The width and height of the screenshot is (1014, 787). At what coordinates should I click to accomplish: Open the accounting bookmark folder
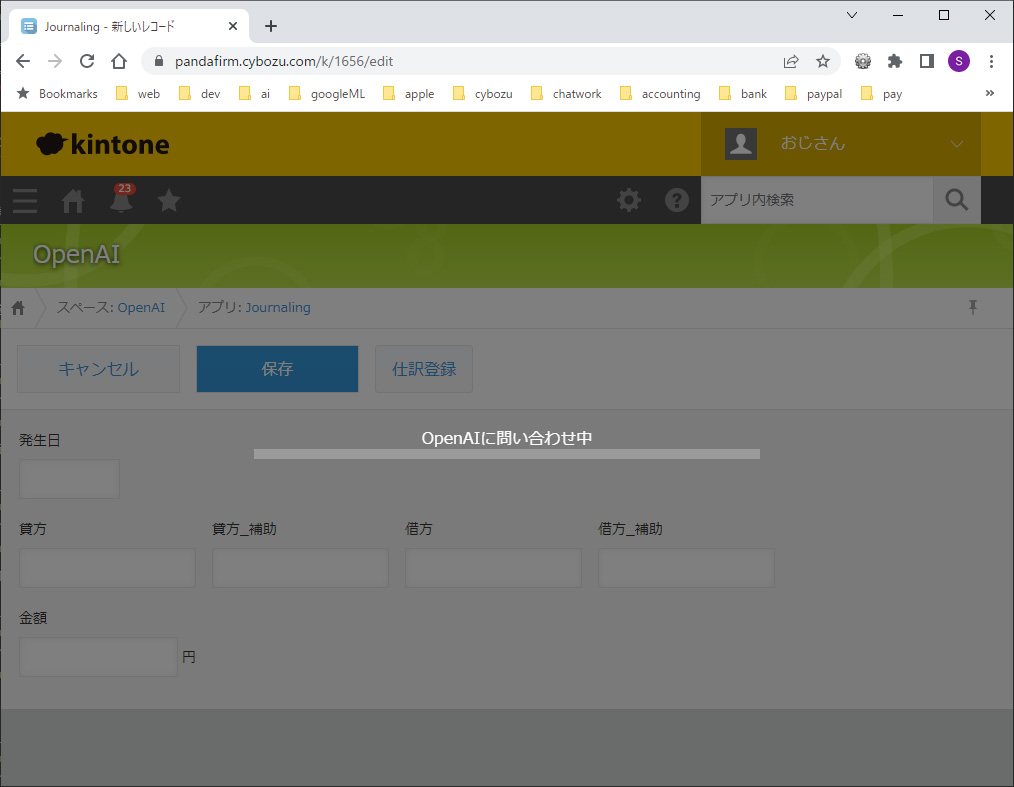660,94
